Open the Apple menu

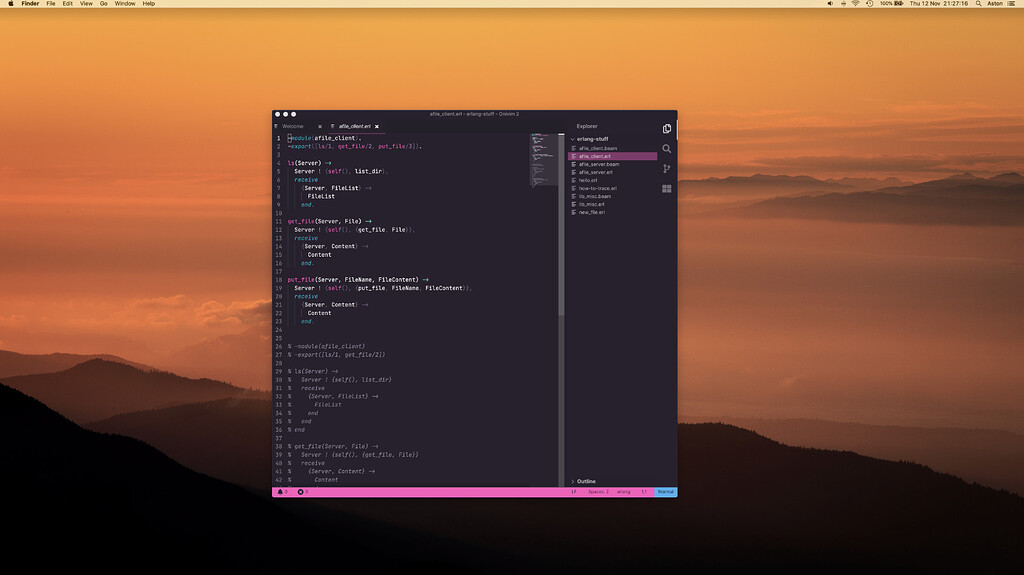click(10, 4)
